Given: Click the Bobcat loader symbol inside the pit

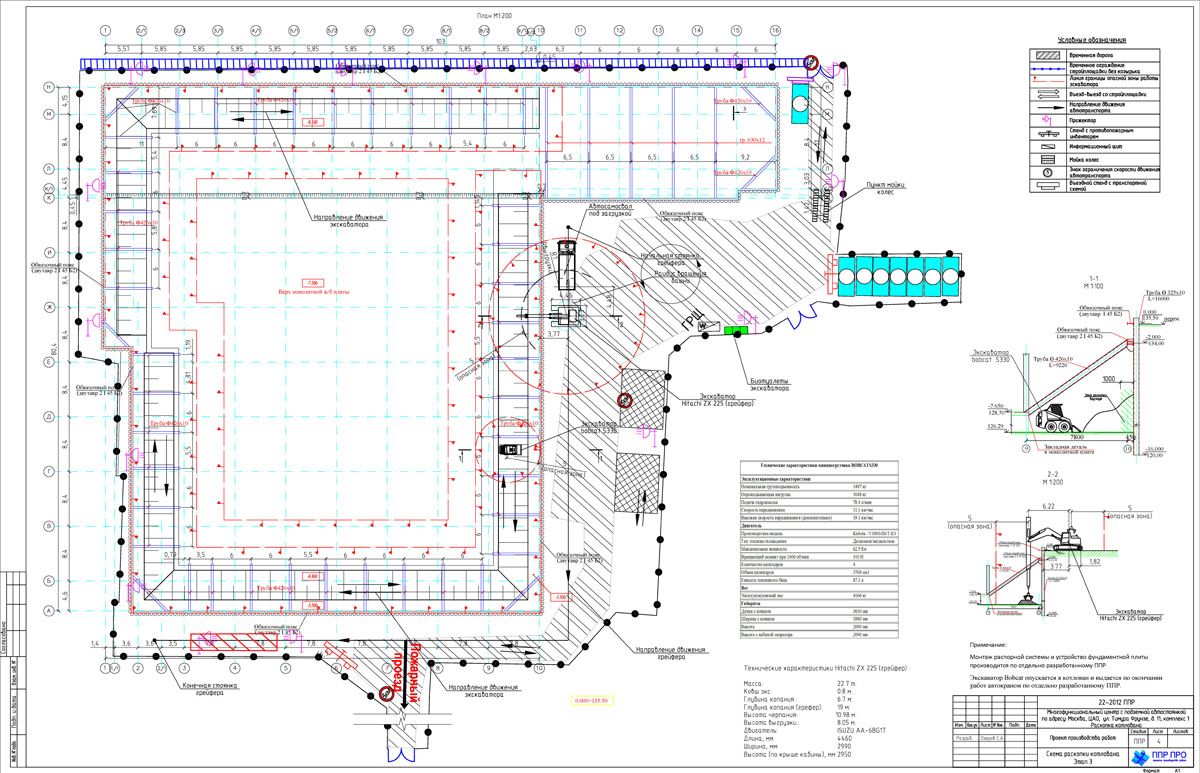Looking at the screenshot, I should [510, 449].
